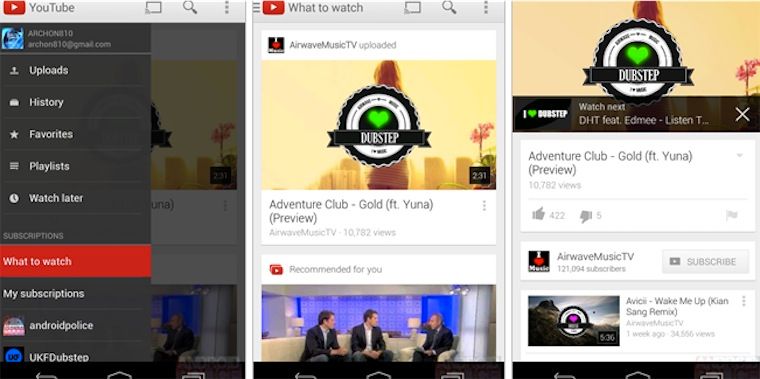760x379 pixels.
Task: Tap the 'DHT feat. Edmee' watch next title
Action: coord(644,121)
